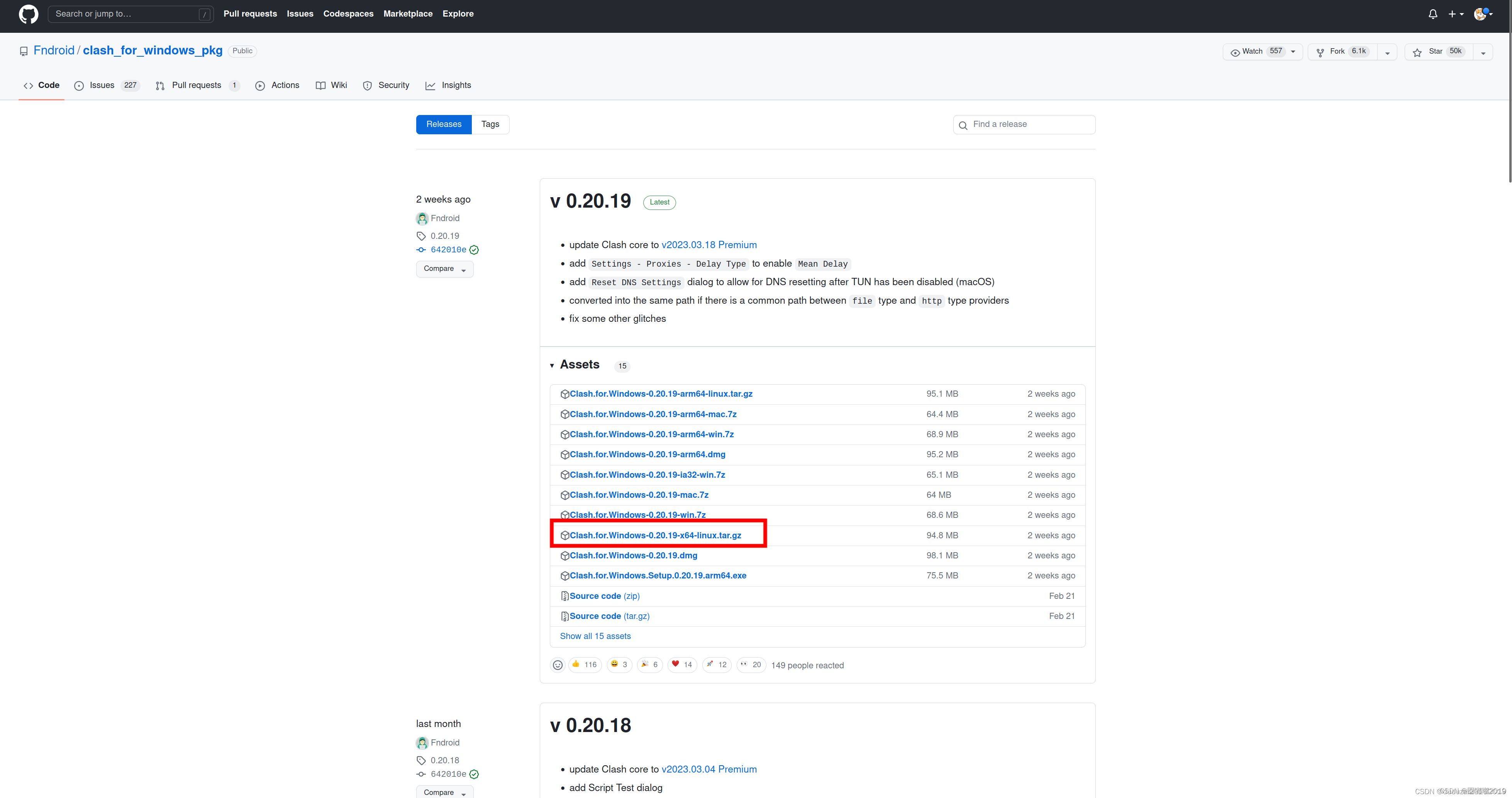Download Clash.for.Windows-0.20.19-x64-linux.tar.gz

655,535
